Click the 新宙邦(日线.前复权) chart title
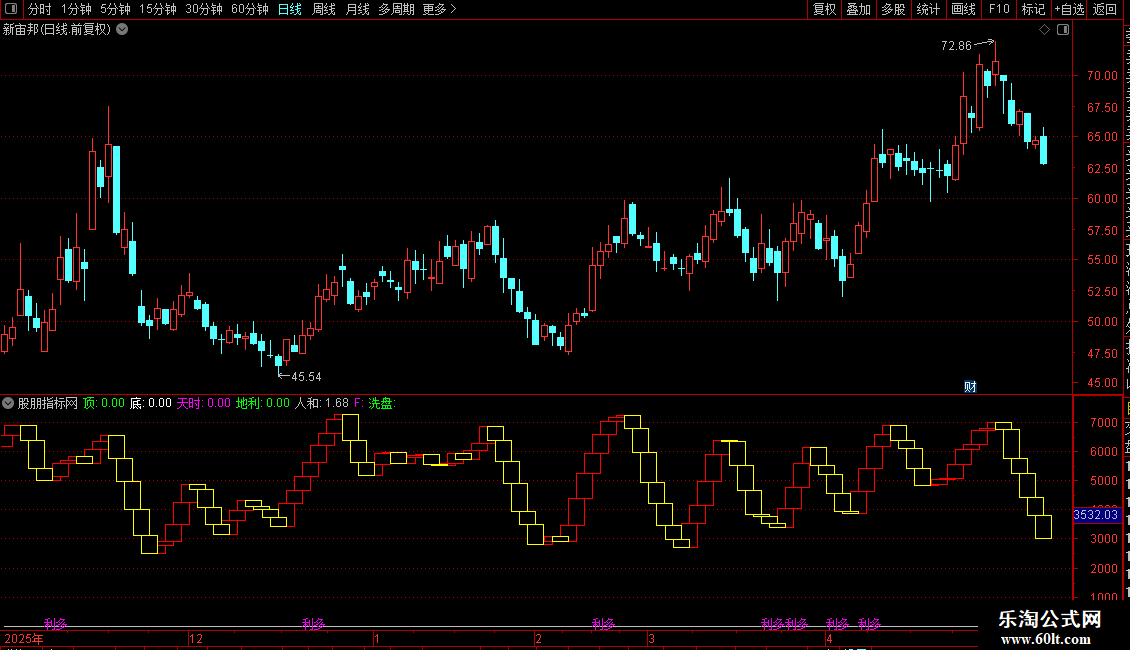Screen dimensions: 1130x650 pyautogui.click(x=57, y=30)
